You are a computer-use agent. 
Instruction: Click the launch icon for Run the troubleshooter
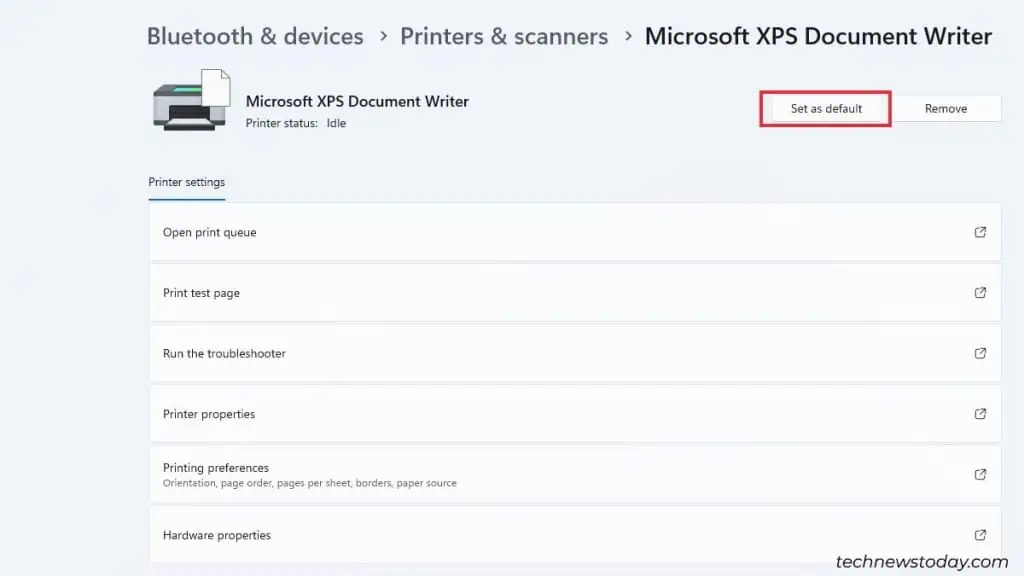981,353
